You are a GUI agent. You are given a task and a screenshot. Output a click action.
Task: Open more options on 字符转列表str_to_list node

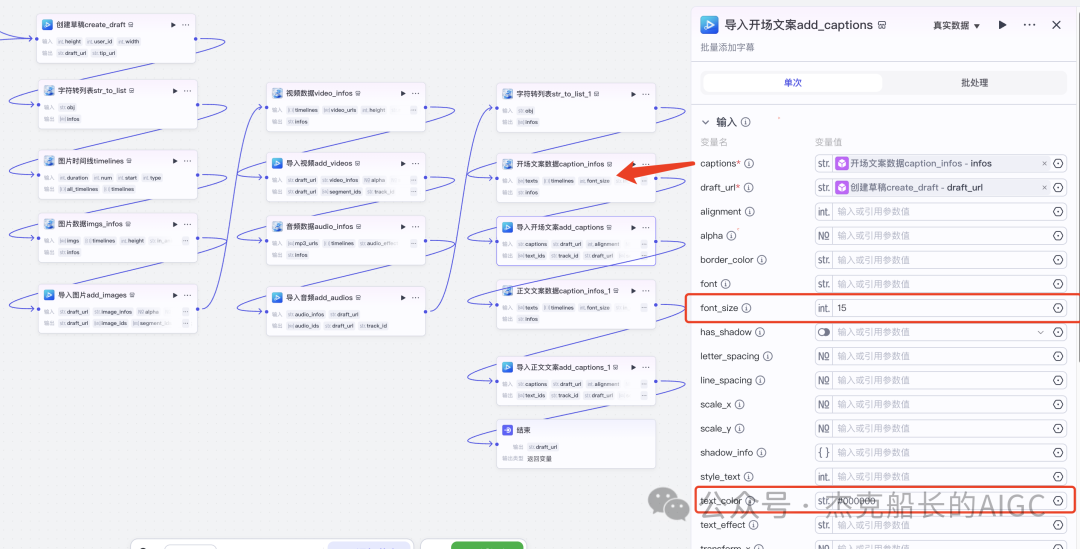[187, 91]
